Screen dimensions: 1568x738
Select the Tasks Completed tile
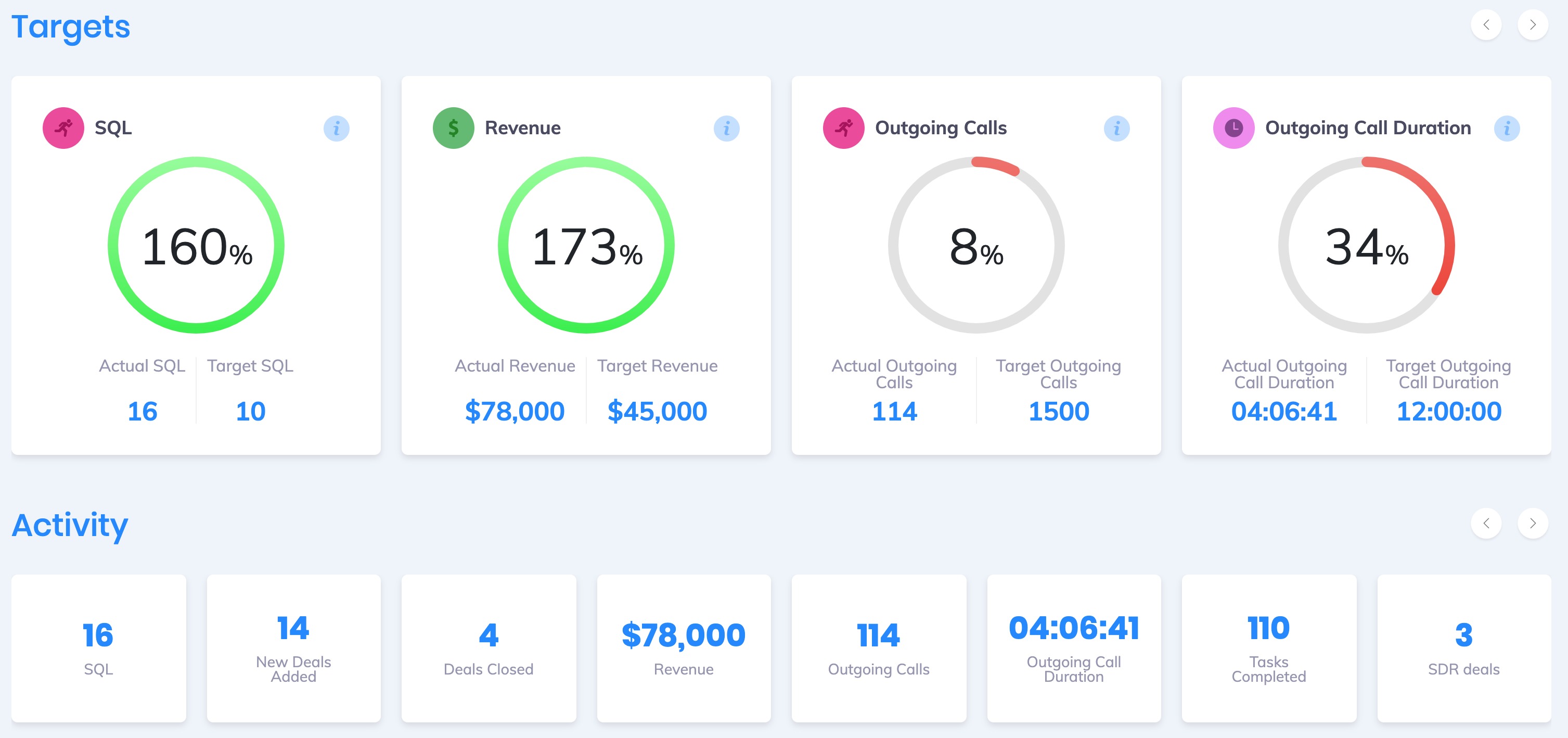1268,648
